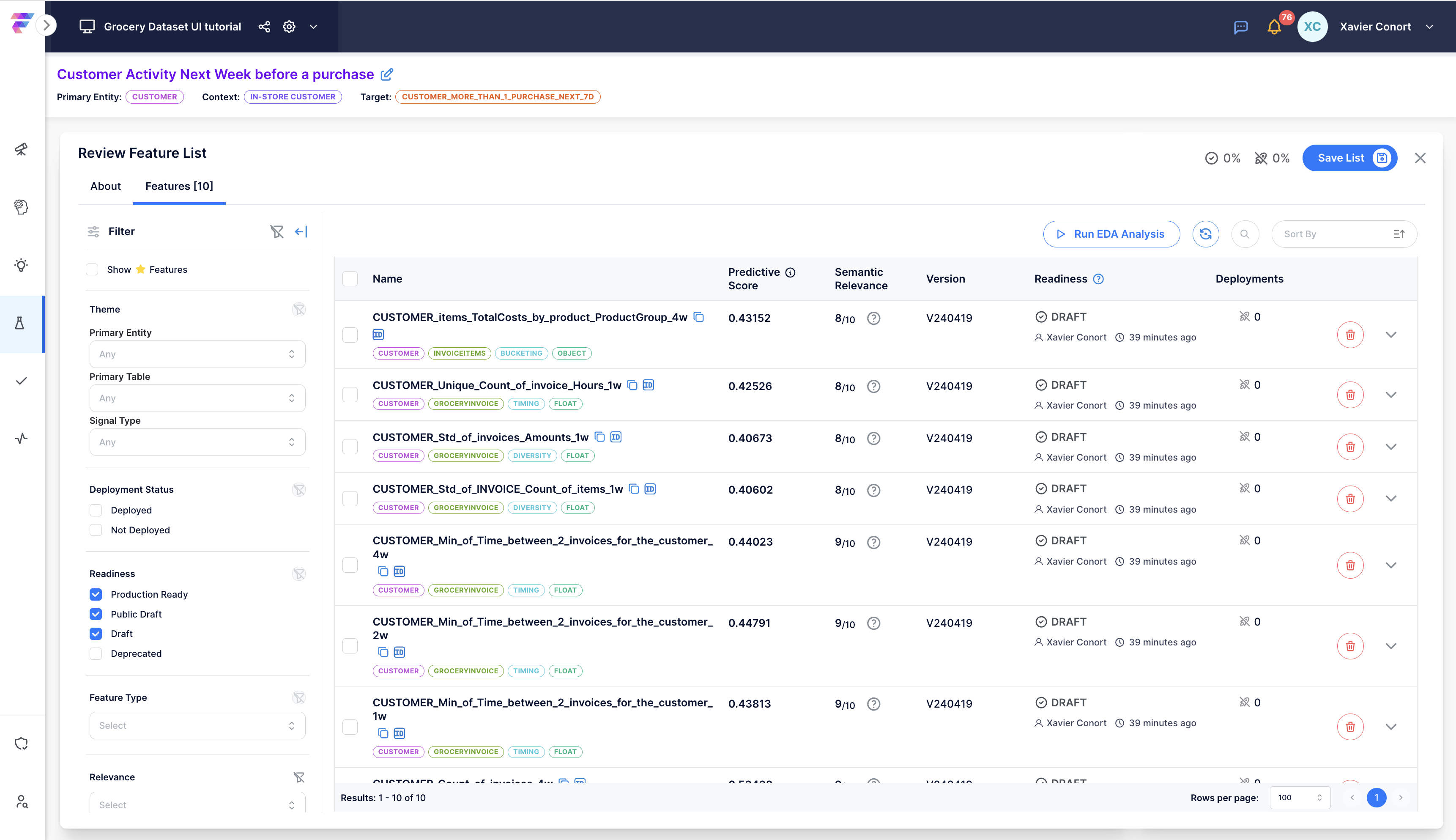The height and width of the screenshot is (840, 1456).
Task: Close the Review Feature List panel
Action: click(x=1420, y=158)
